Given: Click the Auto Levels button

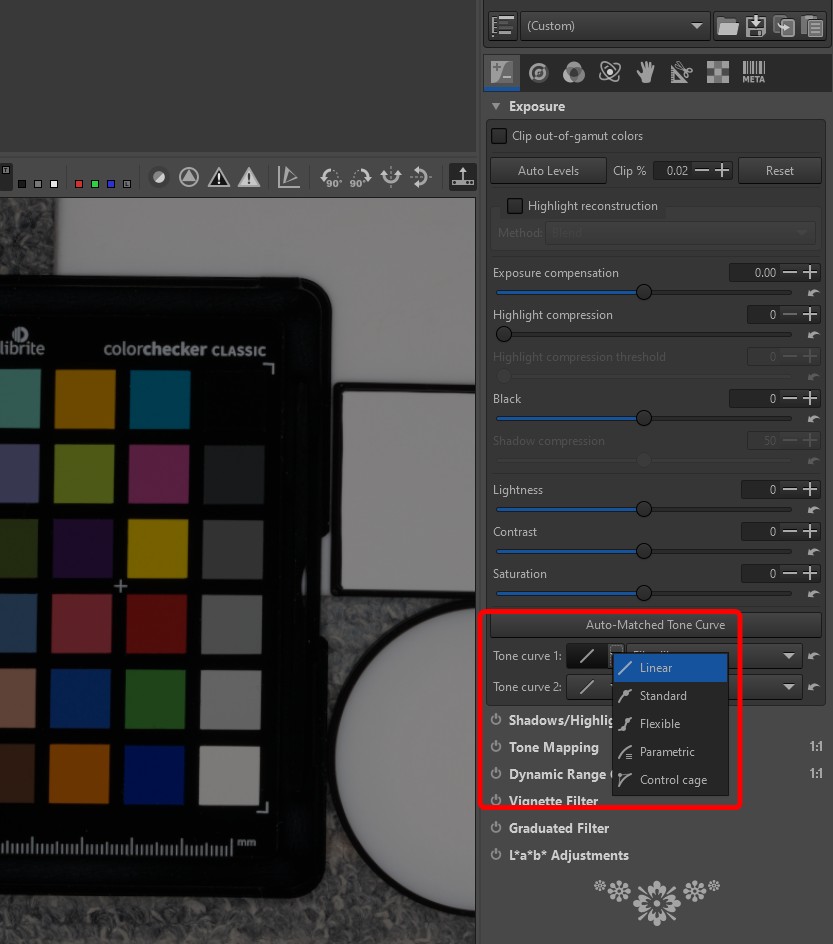Looking at the screenshot, I should [548, 171].
